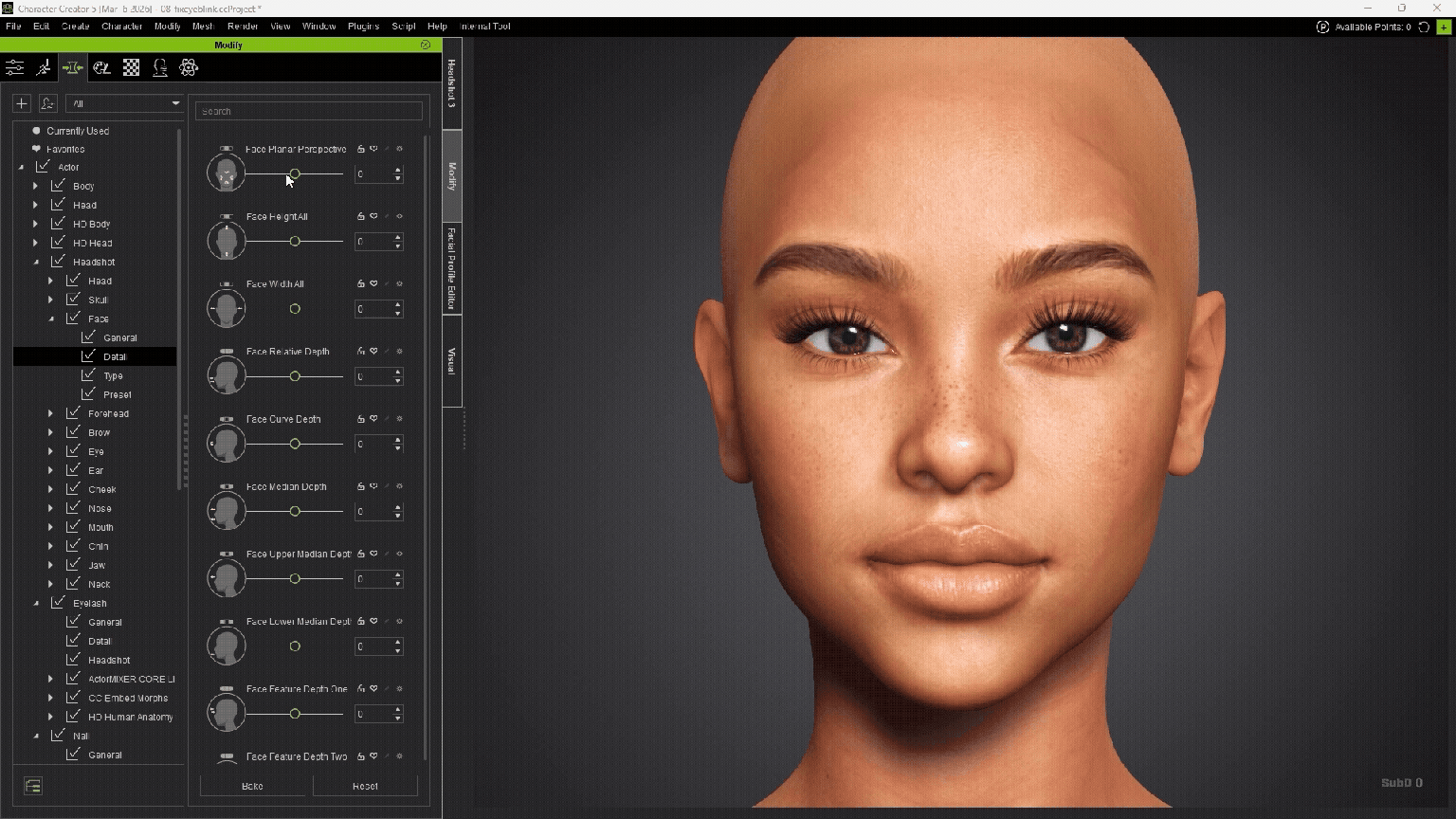Open the atom-shaped Physics tab icon
The height and width of the screenshot is (819, 1456).
[189, 67]
